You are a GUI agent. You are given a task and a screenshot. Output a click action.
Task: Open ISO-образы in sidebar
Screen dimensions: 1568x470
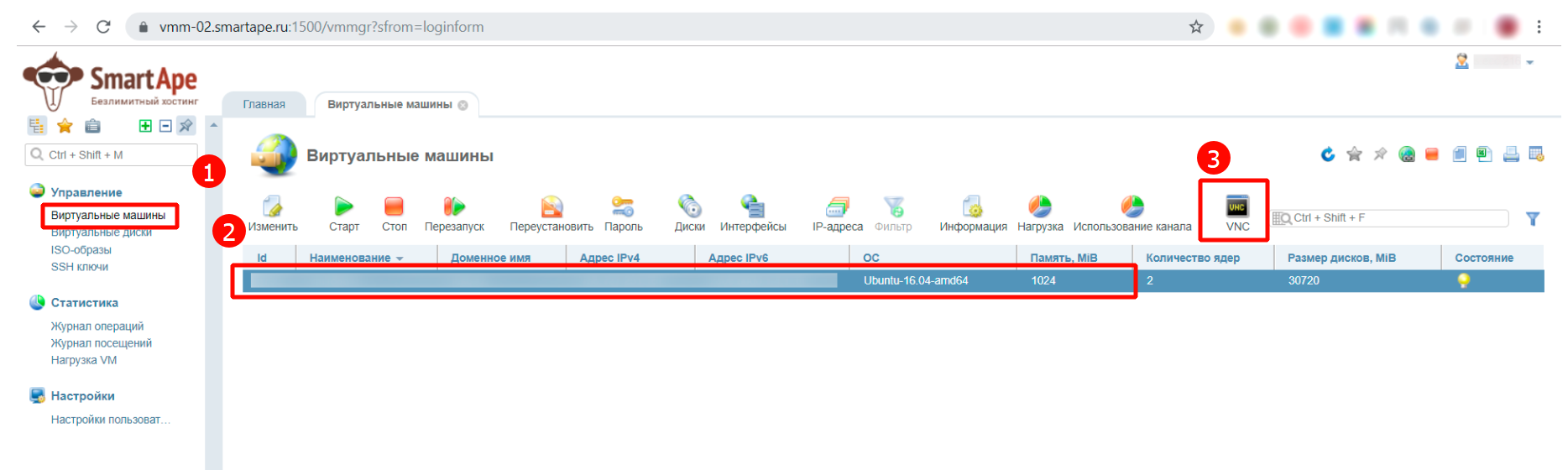tap(81, 250)
